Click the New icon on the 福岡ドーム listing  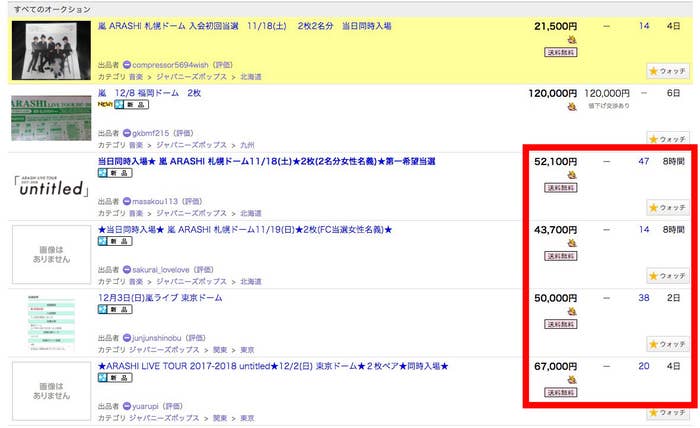[x=105, y=104]
